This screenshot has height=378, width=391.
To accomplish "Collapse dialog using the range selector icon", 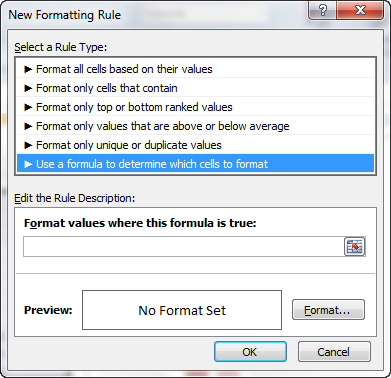I will click(354, 247).
